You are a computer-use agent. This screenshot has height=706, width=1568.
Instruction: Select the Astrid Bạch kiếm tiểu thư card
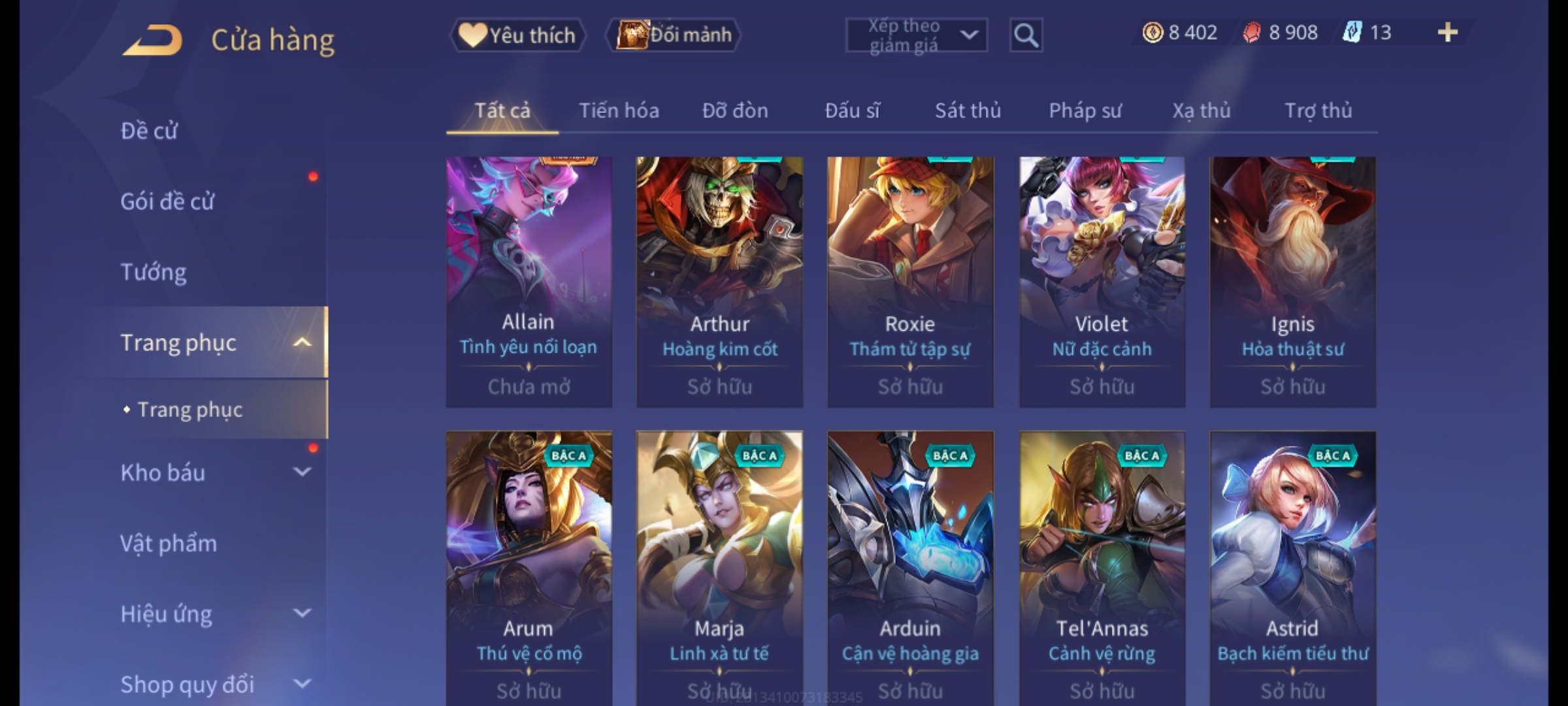(x=1292, y=567)
